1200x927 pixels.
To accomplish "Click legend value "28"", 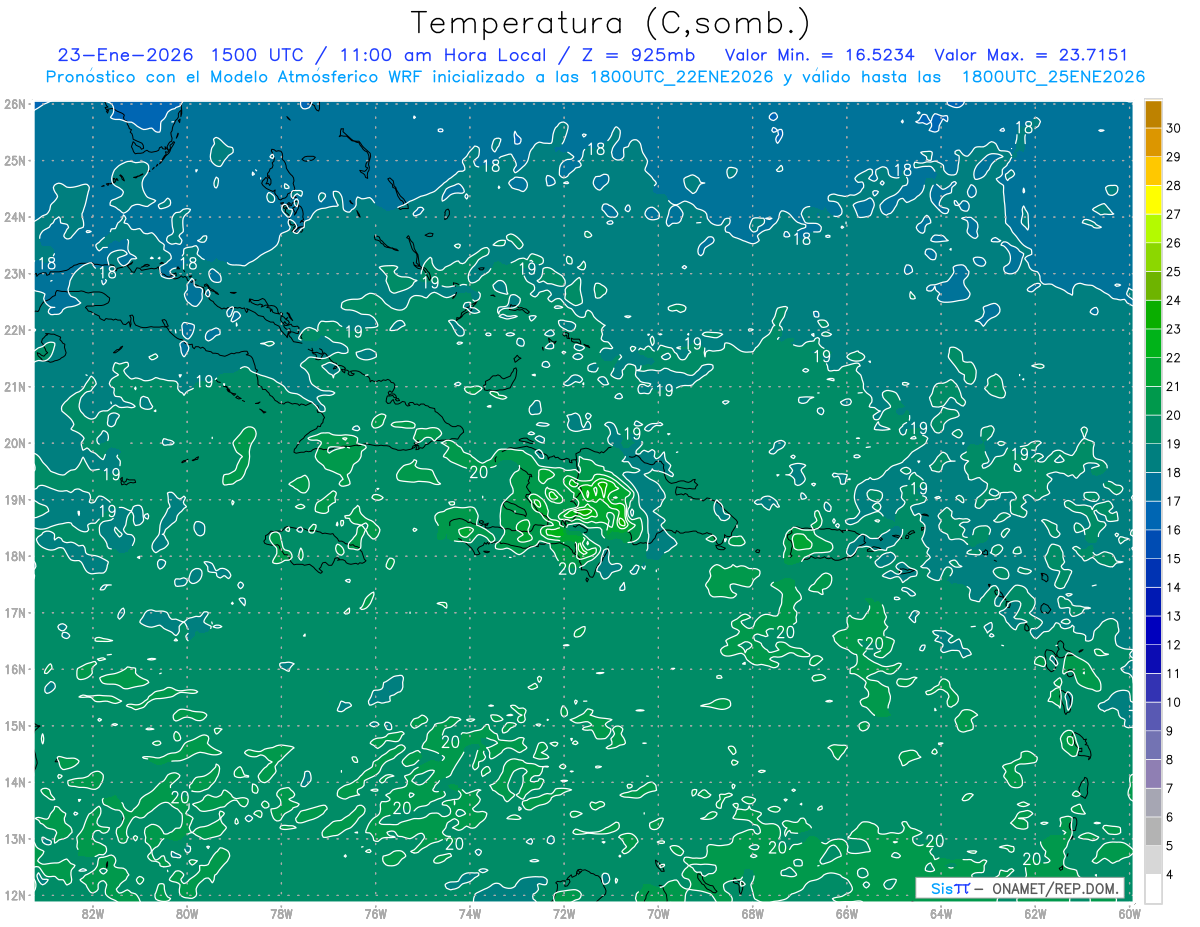I will coord(1174,186).
